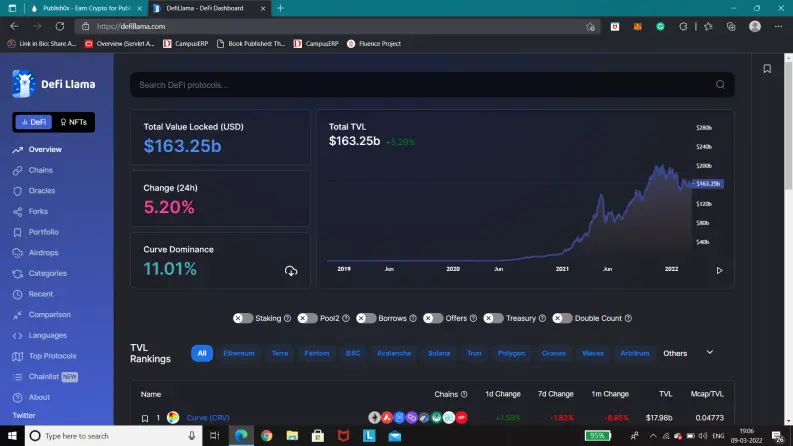Toggle the Offers switch
This screenshot has height=446, width=793.
[433, 319]
